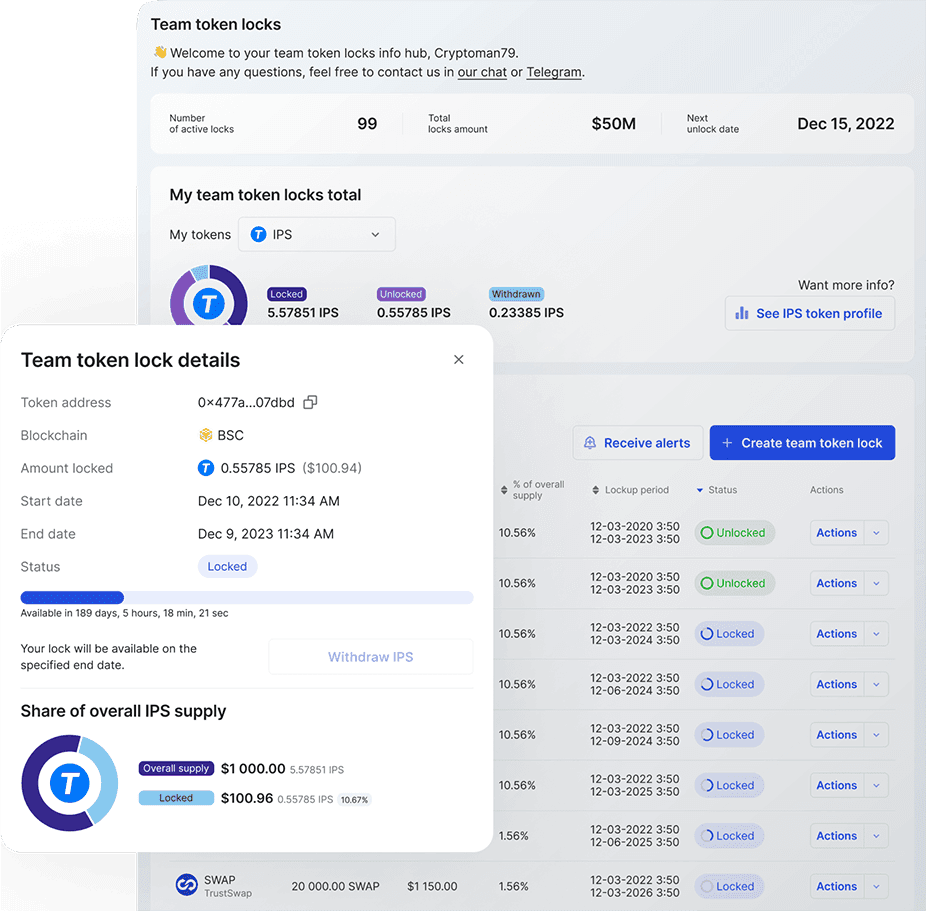The height and width of the screenshot is (911, 926).
Task: Click the IPS token icon beside Amount locked
Action: (x=207, y=468)
